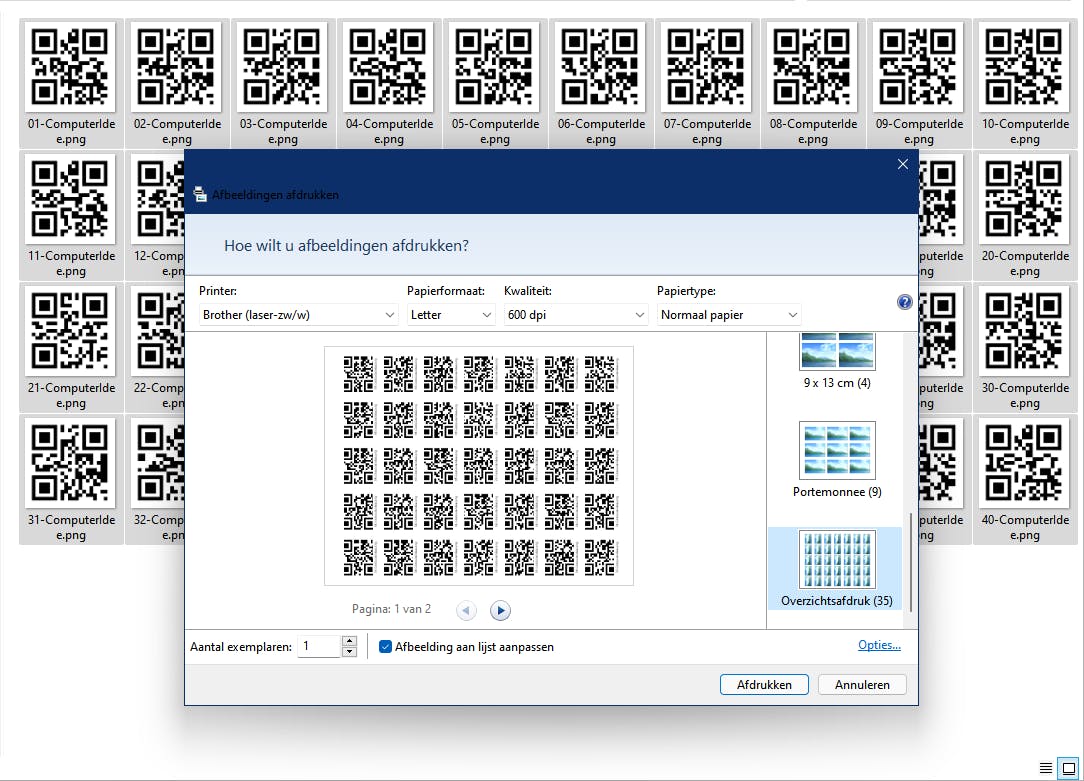Click the blue help question mark icon
Image resolution: width=1084 pixels, height=781 pixels.
(905, 302)
